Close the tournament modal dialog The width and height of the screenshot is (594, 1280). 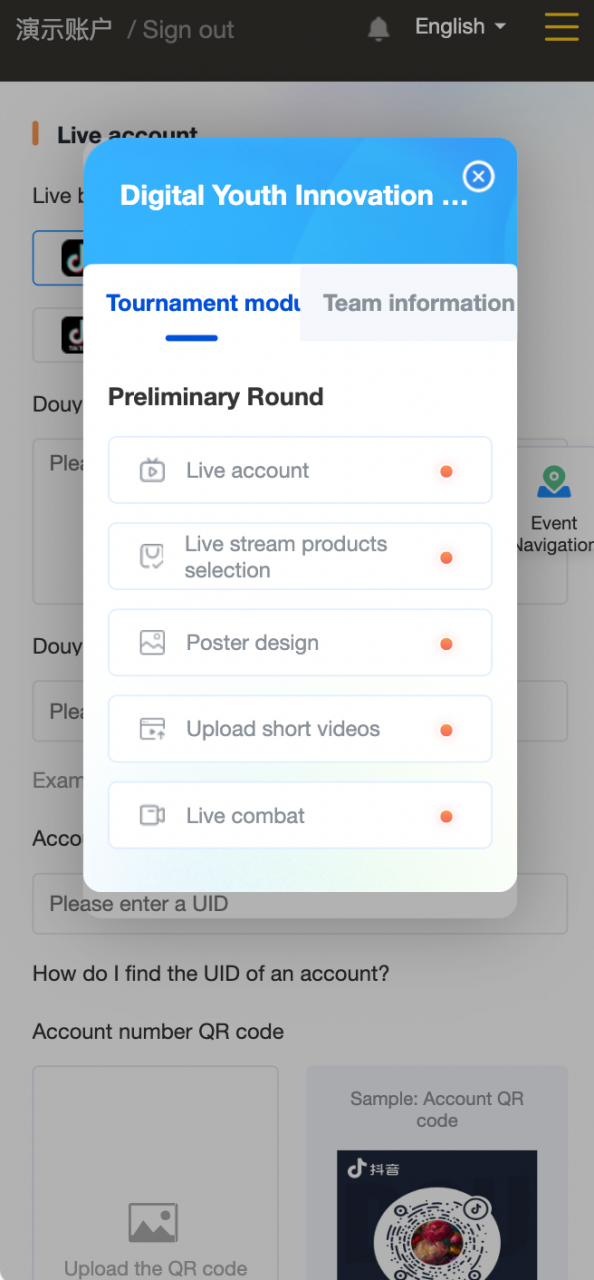click(x=478, y=177)
